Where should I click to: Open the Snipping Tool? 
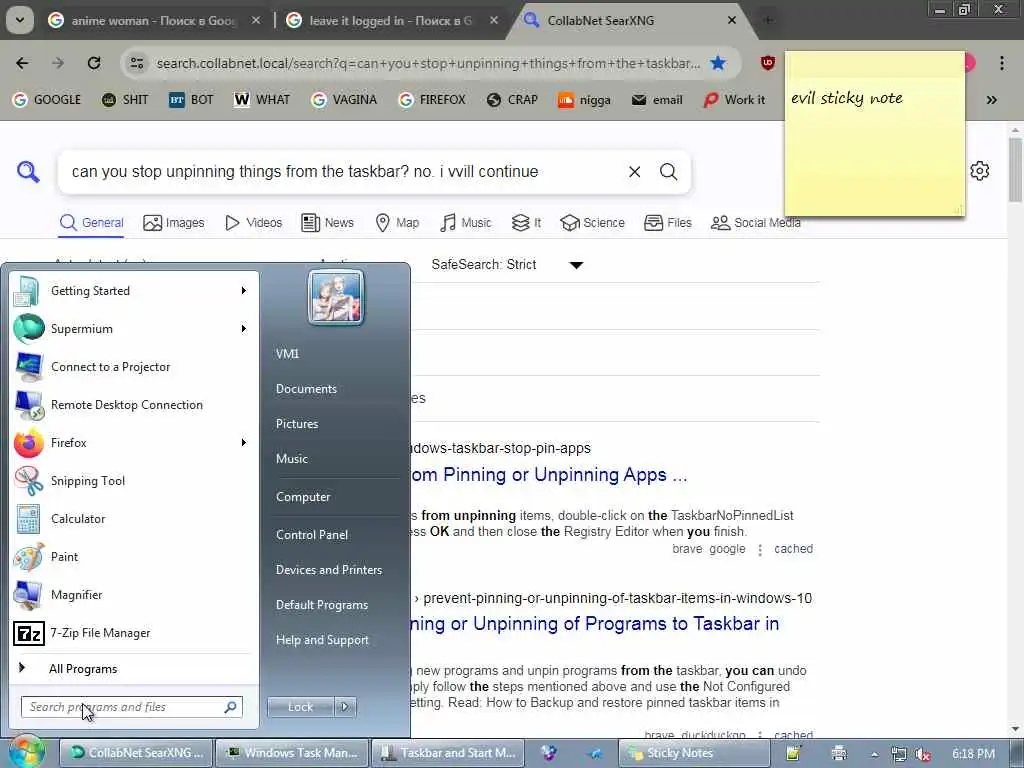(x=133, y=481)
